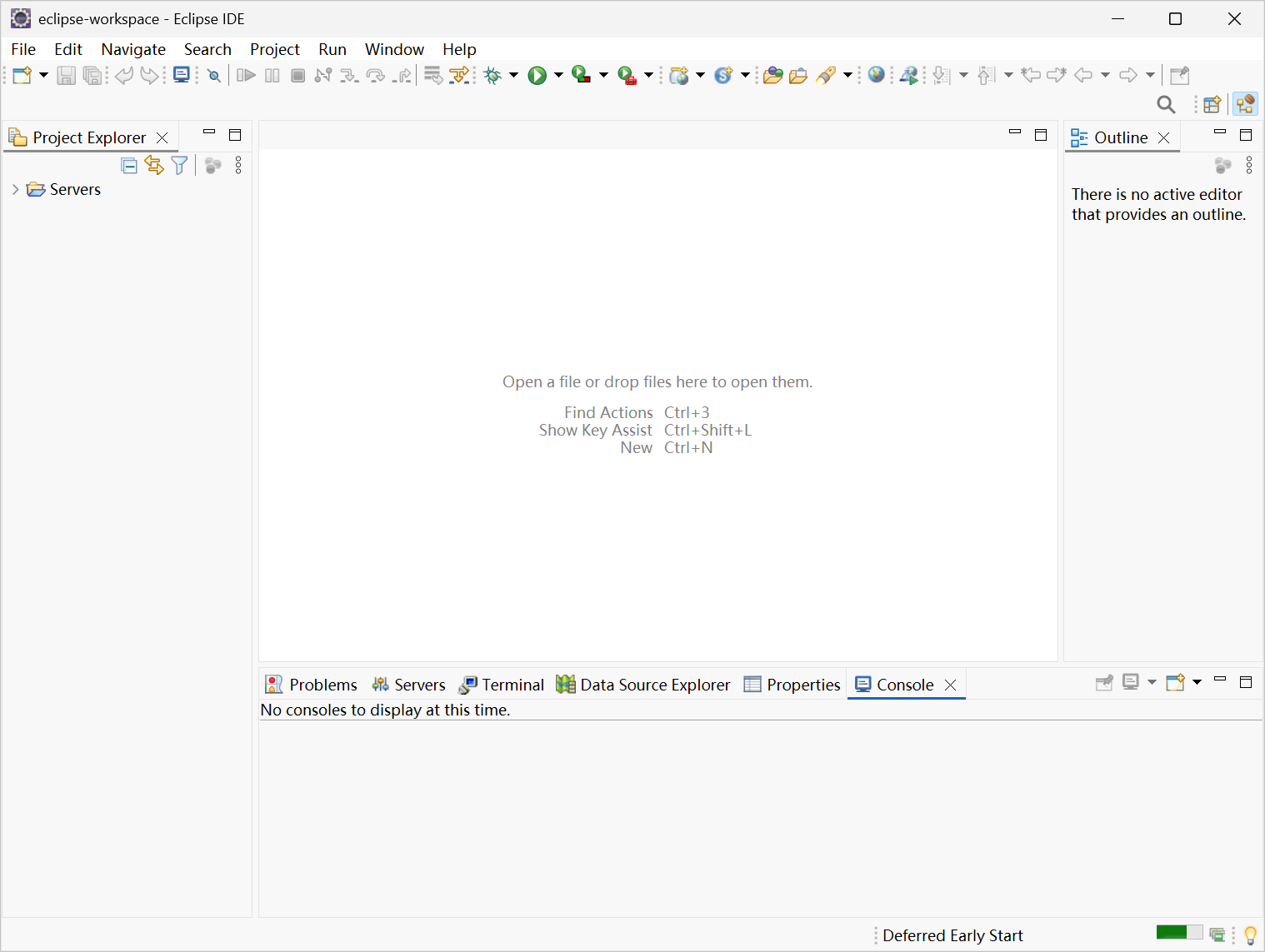Click the Save icon in toolbar
1265x952 pixels.
point(67,76)
